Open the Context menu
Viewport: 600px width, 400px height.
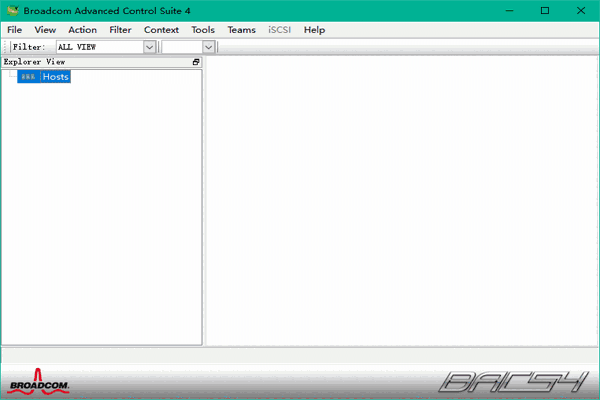click(161, 30)
